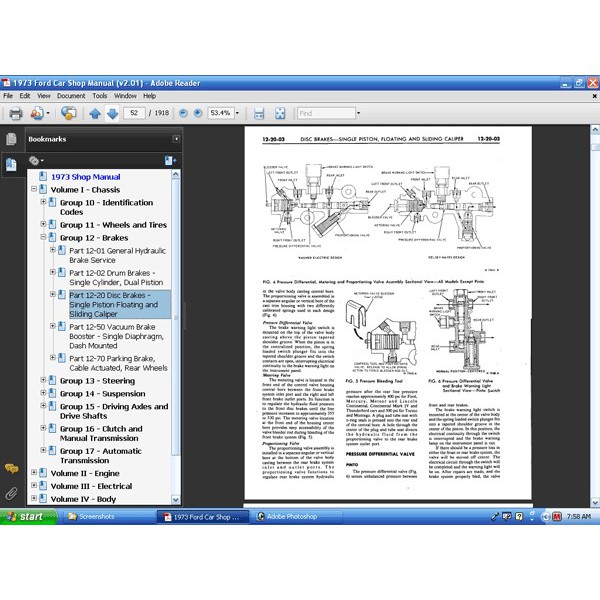This screenshot has width=600, height=600.
Task: Open the zoom percentage dropdown arrow
Action: pyautogui.click(x=237, y=113)
